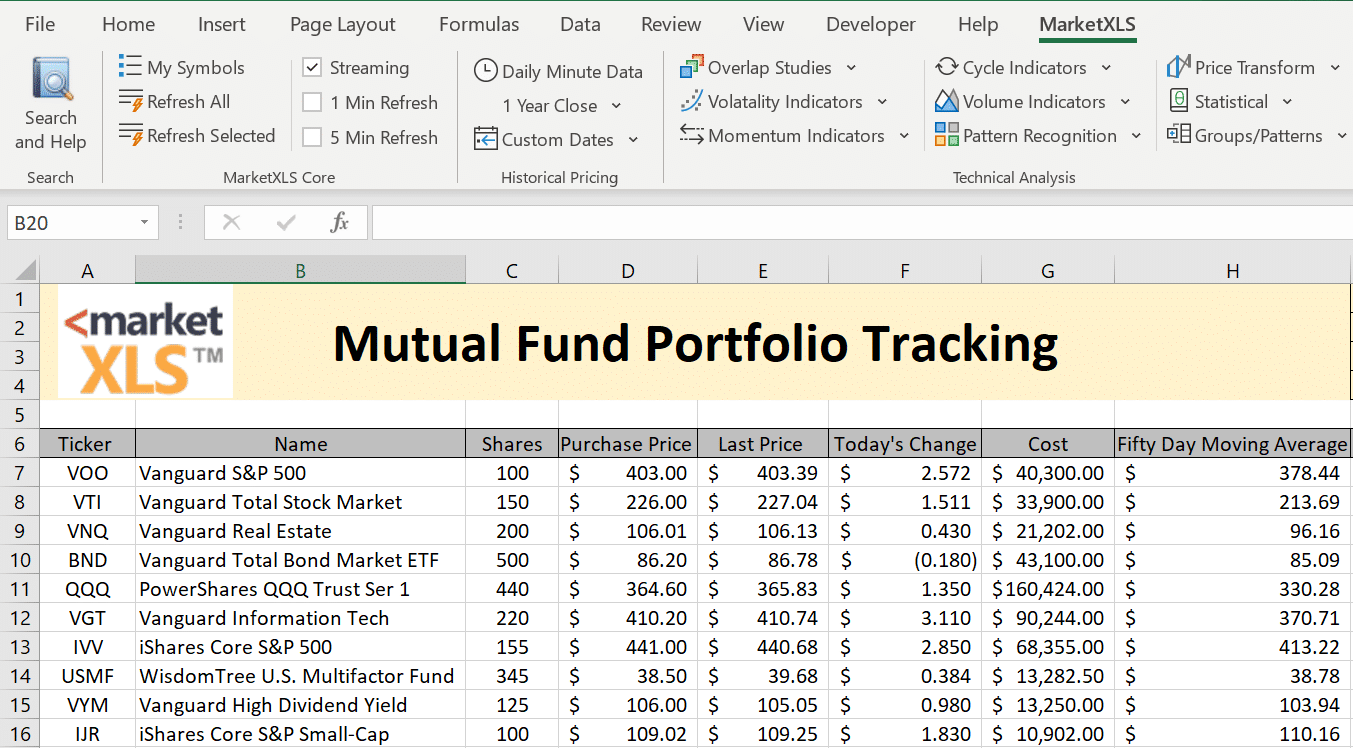Click Price Transform icon

pyautogui.click(x=1179, y=67)
